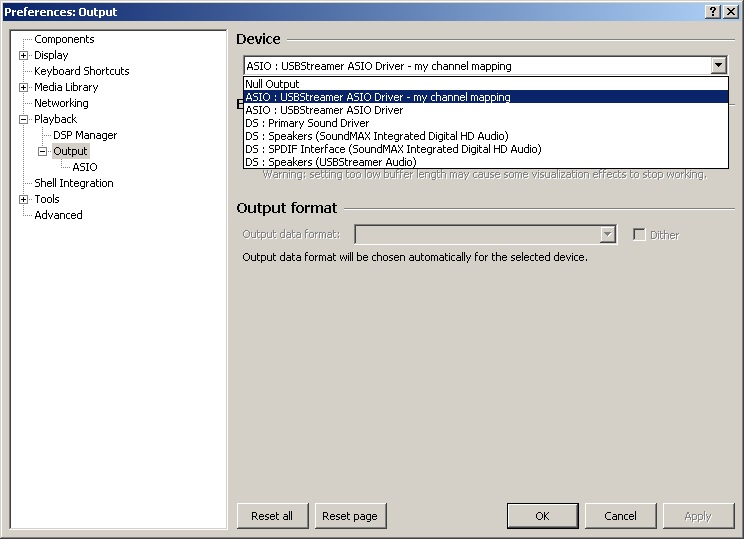Open the Advanced preferences page

pyautogui.click(x=58, y=215)
